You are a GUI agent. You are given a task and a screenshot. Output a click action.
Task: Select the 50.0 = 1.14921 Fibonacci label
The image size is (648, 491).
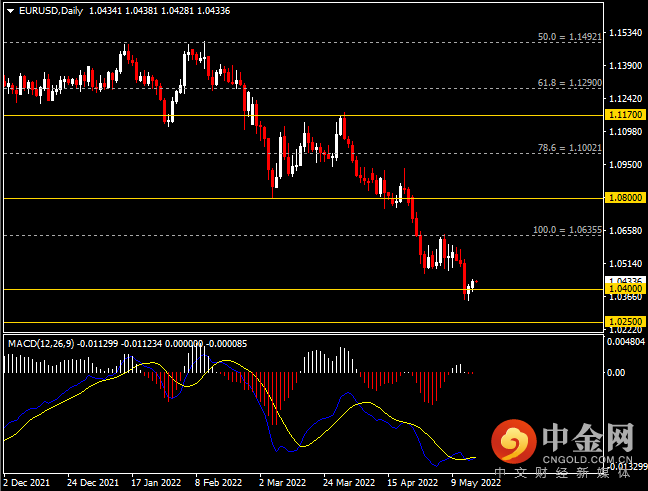pyautogui.click(x=569, y=37)
